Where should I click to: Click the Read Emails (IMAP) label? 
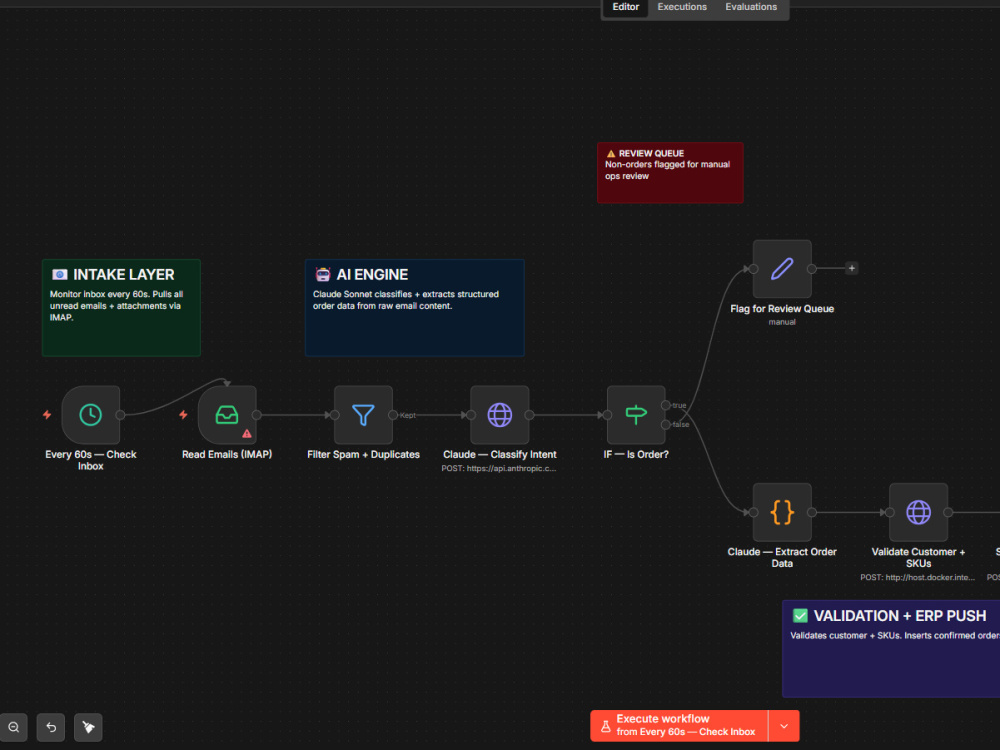[x=227, y=455]
